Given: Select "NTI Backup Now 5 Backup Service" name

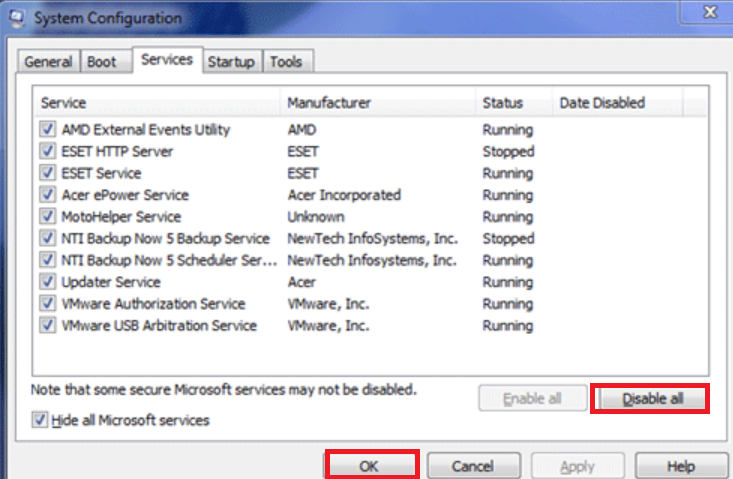Looking at the screenshot, I should click(166, 238).
